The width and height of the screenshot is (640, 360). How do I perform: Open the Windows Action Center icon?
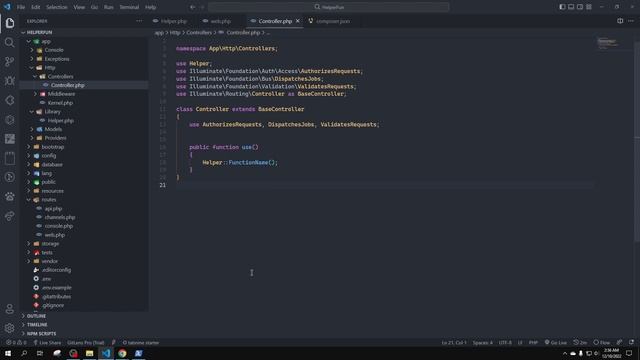(x=629, y=353)
